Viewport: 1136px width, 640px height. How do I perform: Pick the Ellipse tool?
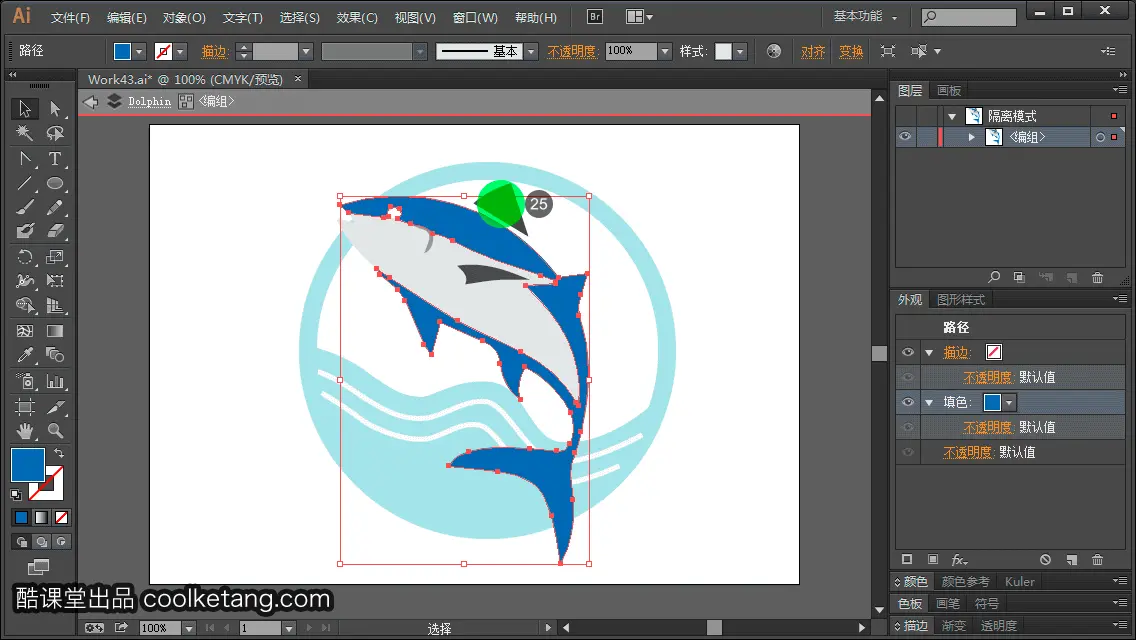[55, 183]
